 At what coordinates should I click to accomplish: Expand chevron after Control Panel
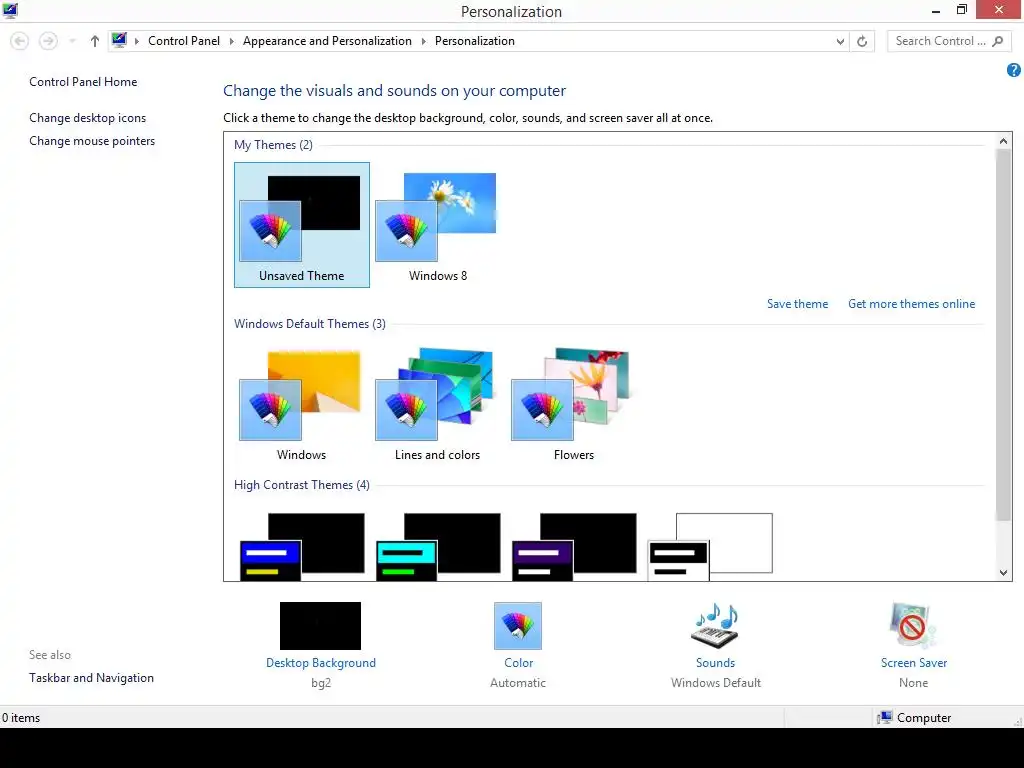click(231, 41)
